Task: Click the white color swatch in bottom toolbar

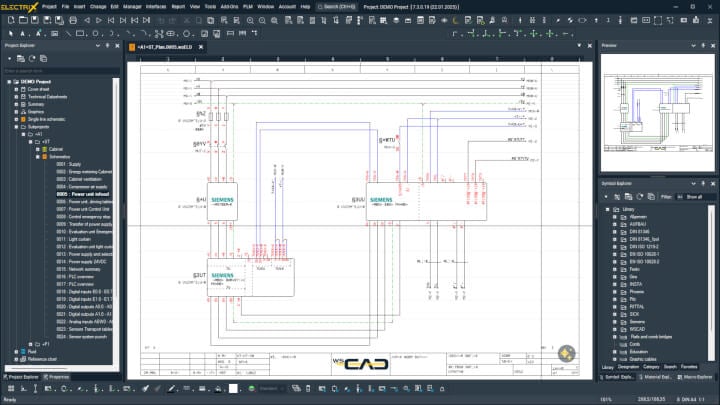Action: point(233,388)
